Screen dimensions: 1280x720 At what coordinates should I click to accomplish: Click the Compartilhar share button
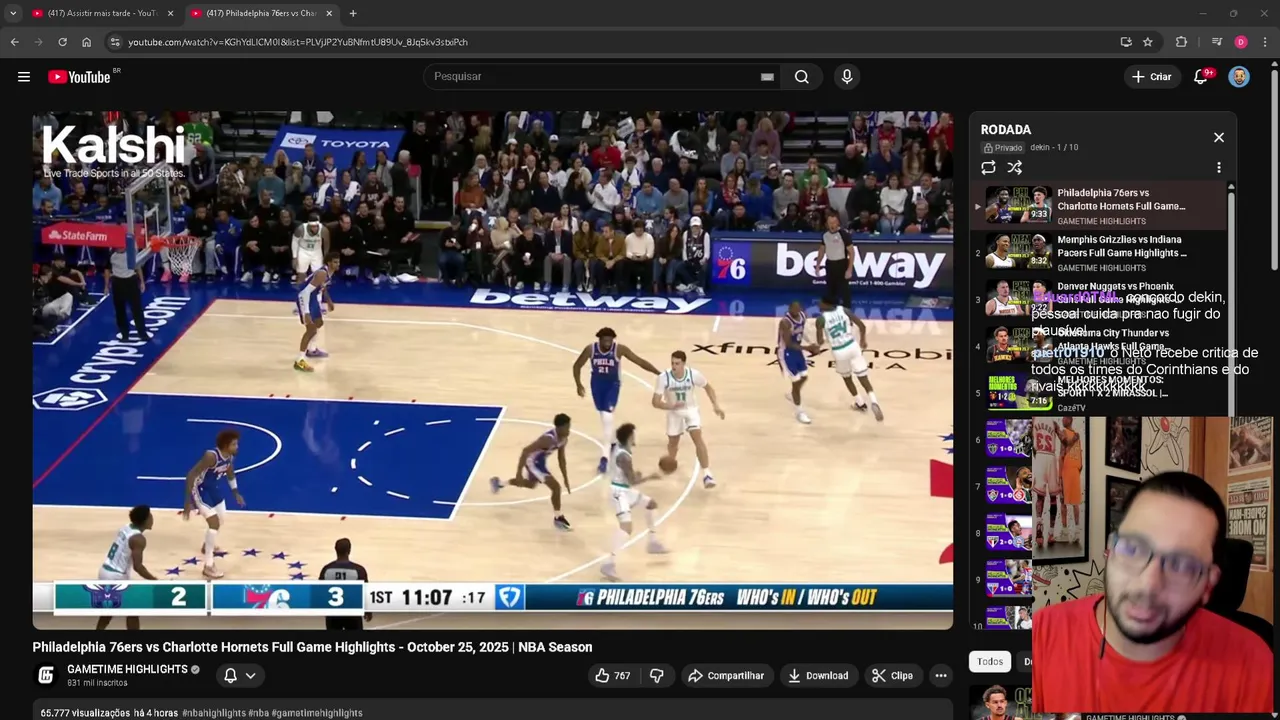(727, 676)
